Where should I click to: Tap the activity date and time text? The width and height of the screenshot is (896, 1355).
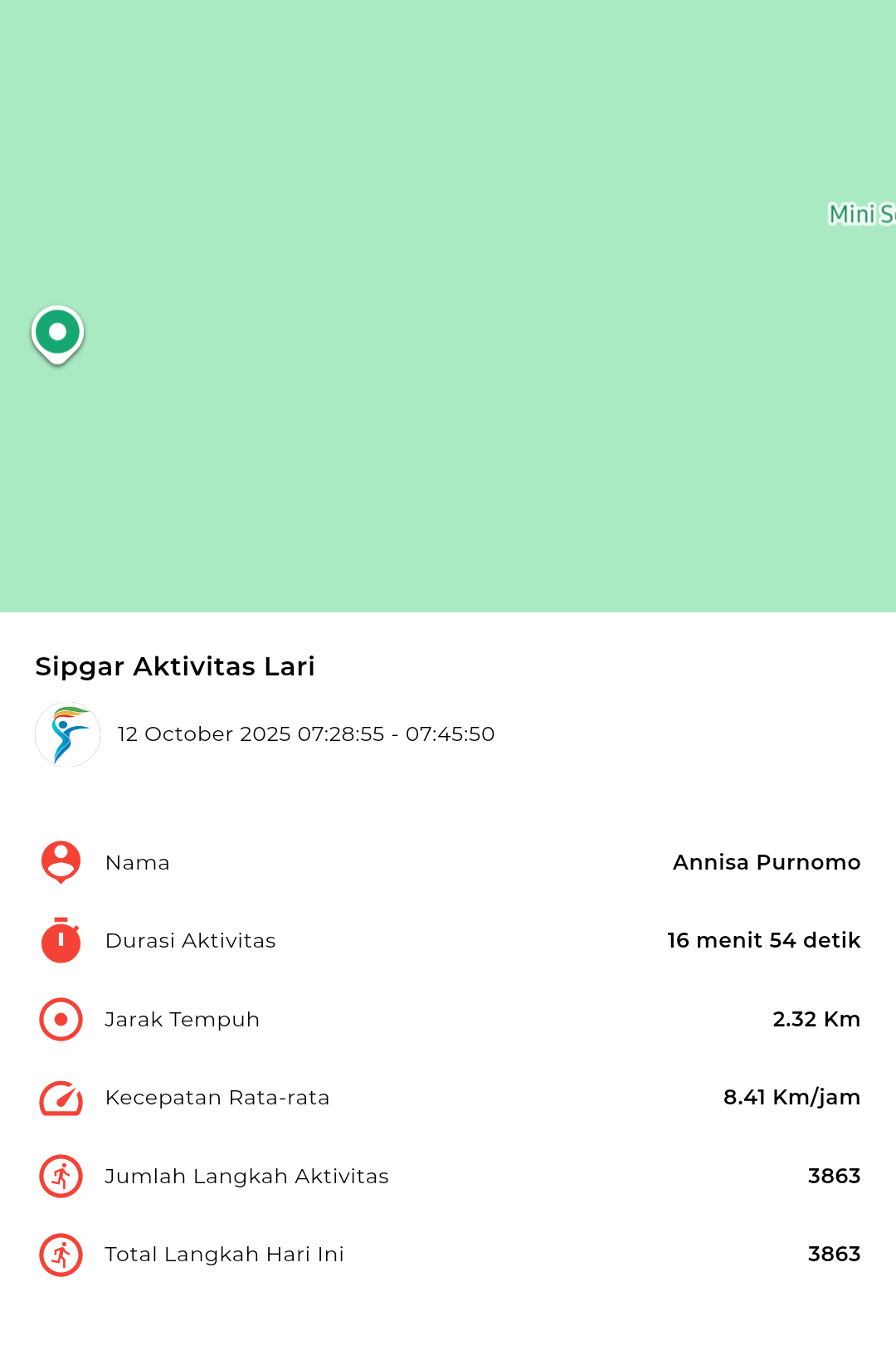click(x=305, y=734)
